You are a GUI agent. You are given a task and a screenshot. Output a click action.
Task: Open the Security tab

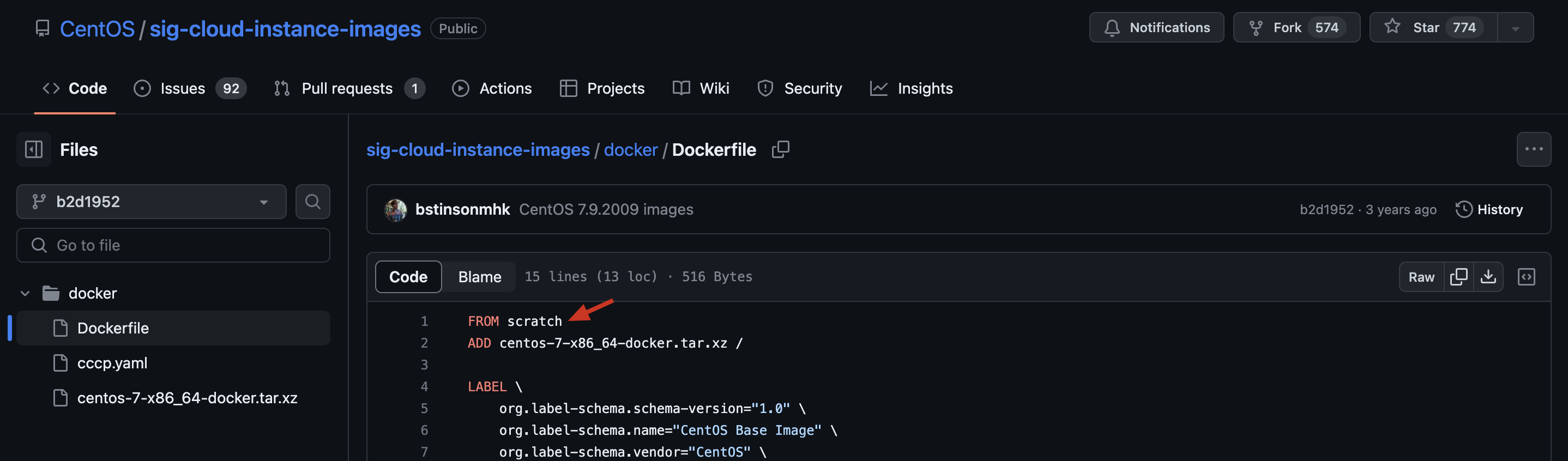tap(799, 88)
